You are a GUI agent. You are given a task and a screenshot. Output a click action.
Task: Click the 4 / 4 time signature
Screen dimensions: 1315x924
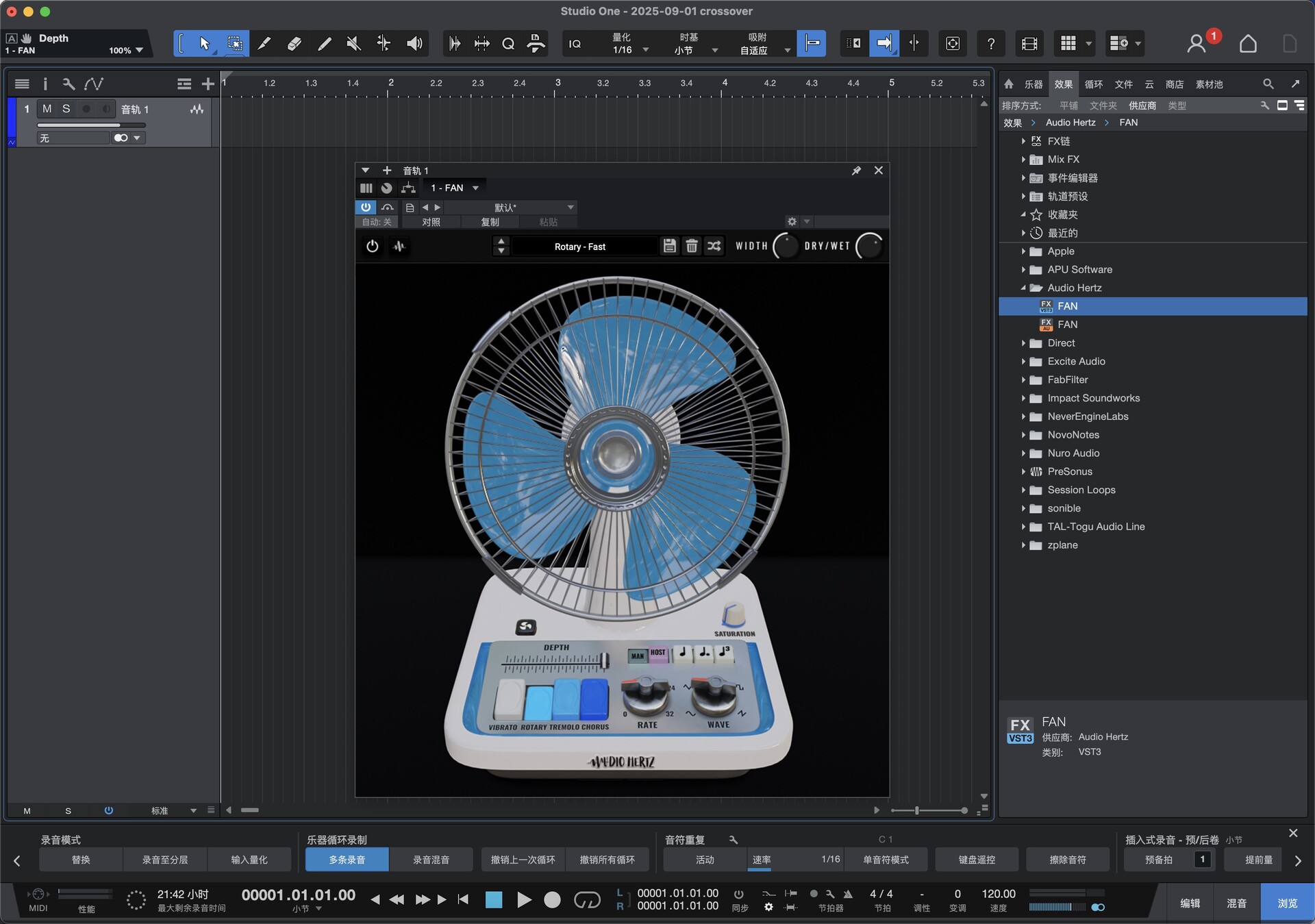(881, 893)
